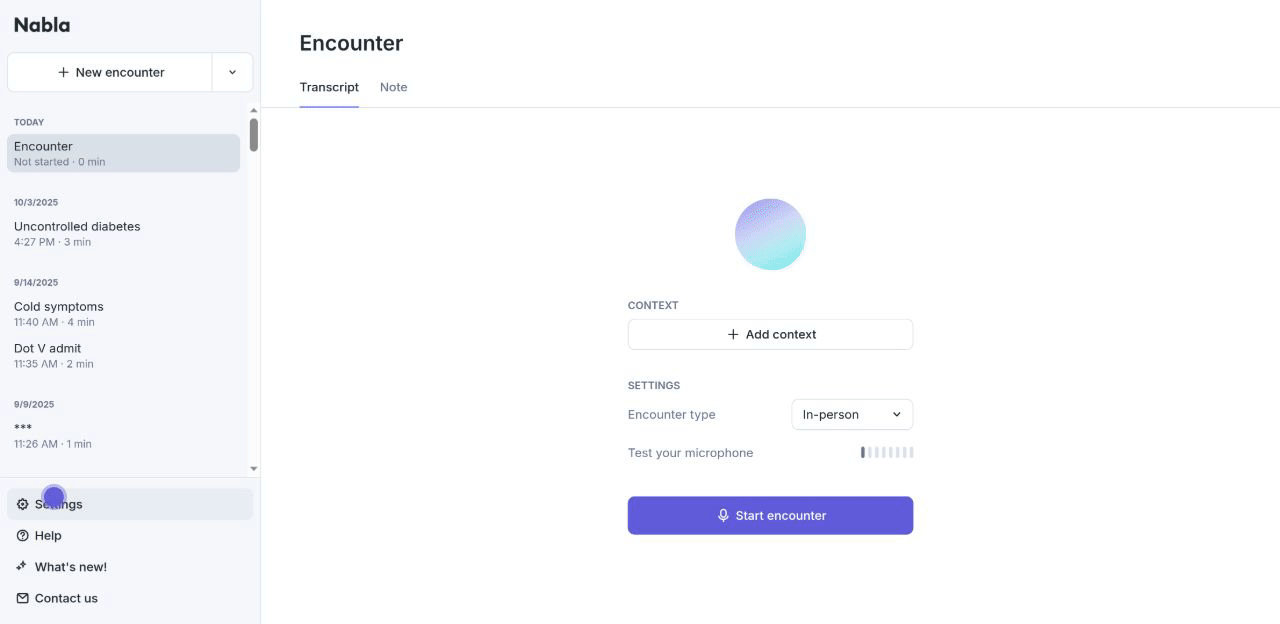This screenshot has height=624, width=1280.
Task: Open the Uncontrolled diabetes encounter
Action: pyautogui.click(x=77, y=233)
